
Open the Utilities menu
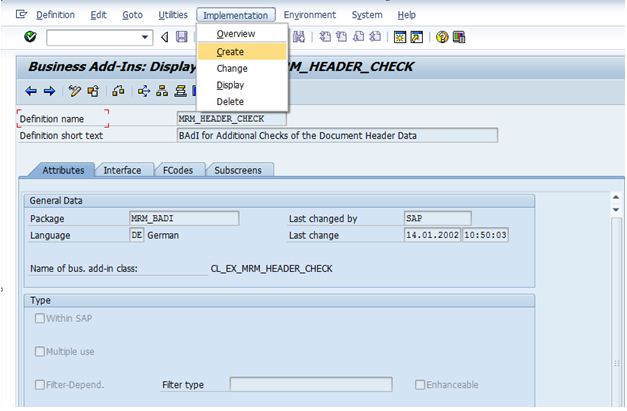tap(173, 15)
